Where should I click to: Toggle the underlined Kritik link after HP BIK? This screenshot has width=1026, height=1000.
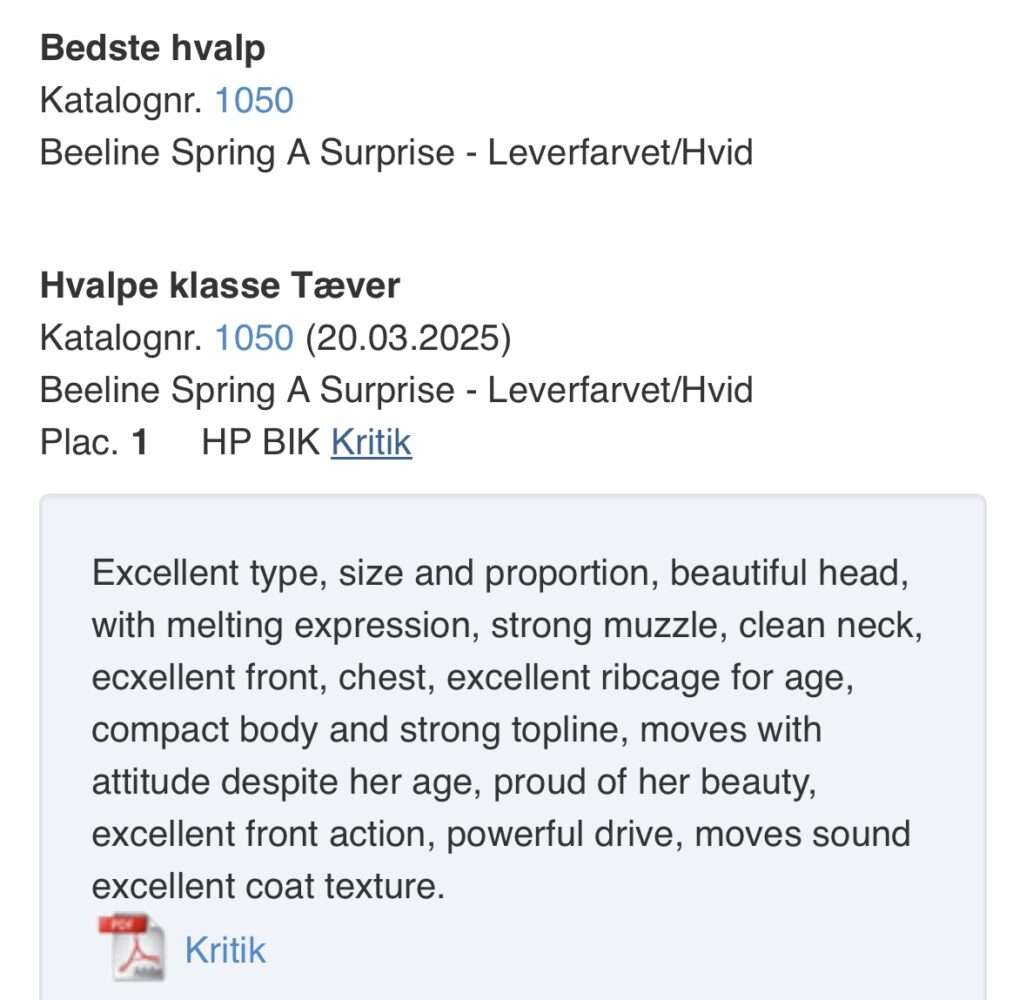(371, 442)
